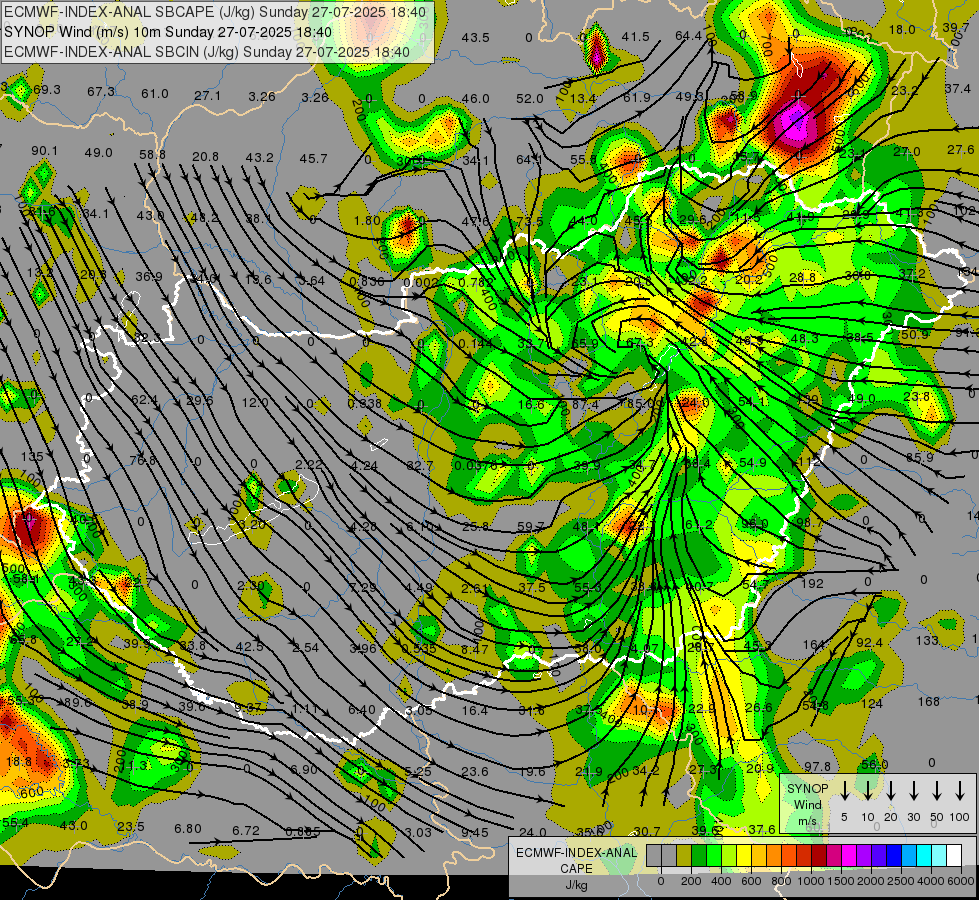Click the 5 m/s wind arrow in legend

(844, 791)
